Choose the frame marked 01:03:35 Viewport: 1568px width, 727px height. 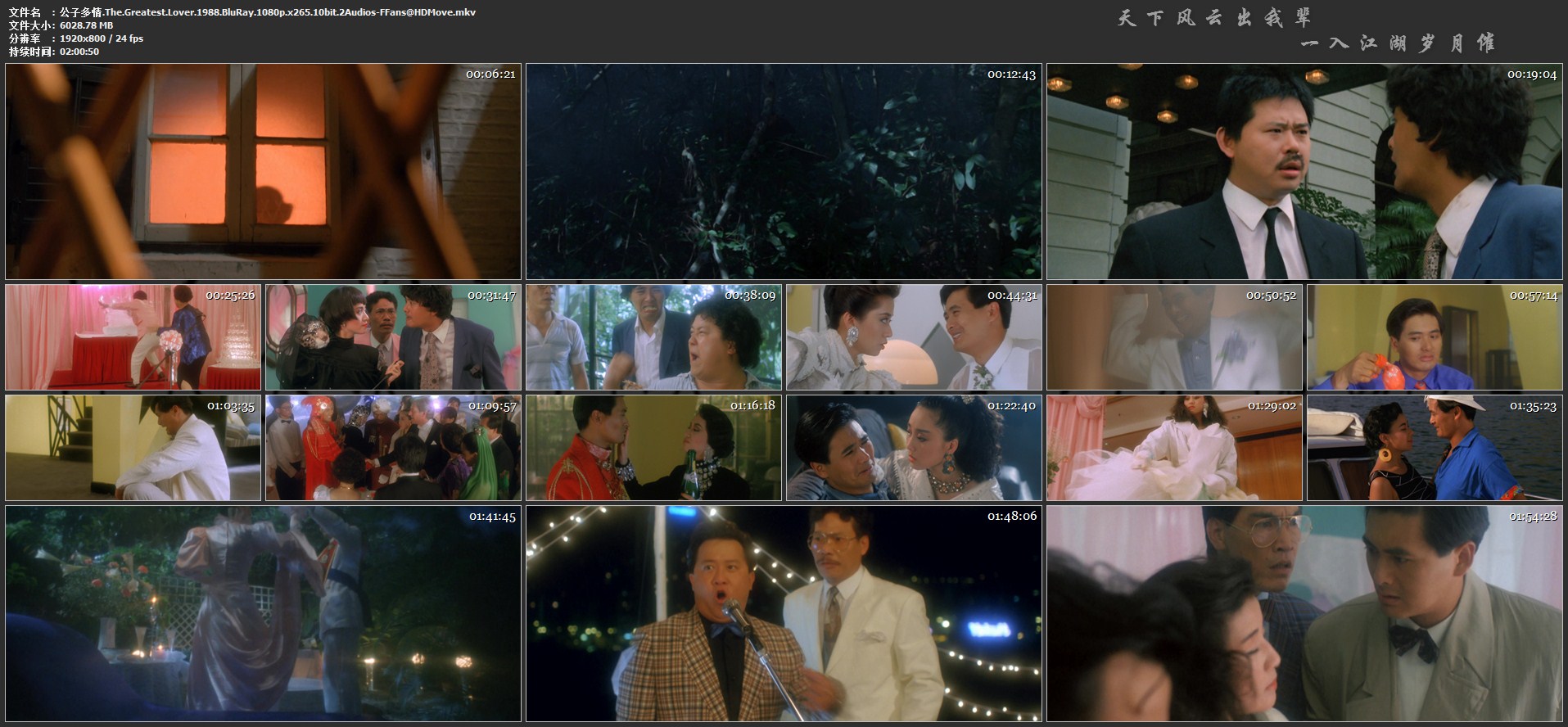coord(133,448)
